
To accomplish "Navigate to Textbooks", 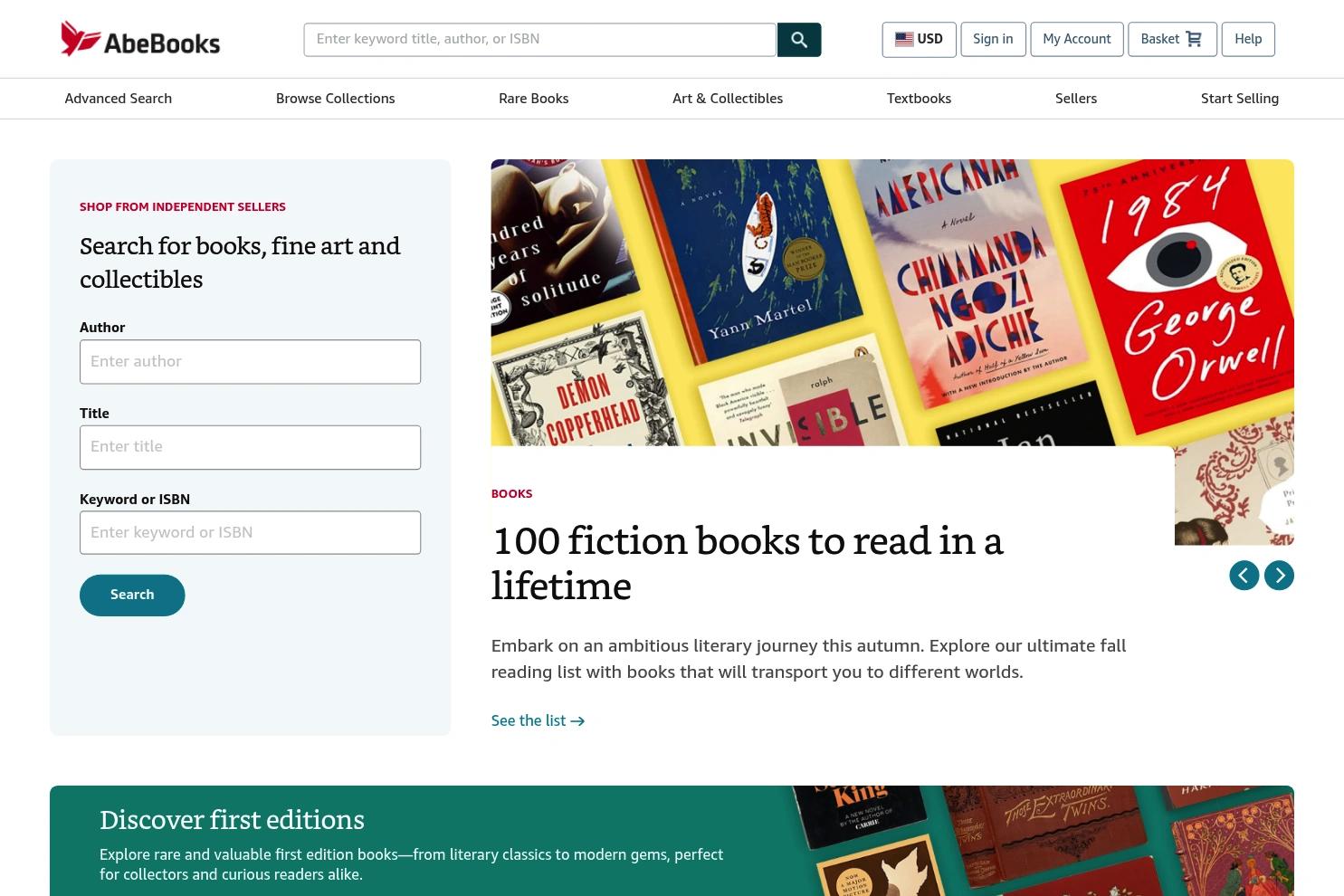I will [x=919, y=99].
